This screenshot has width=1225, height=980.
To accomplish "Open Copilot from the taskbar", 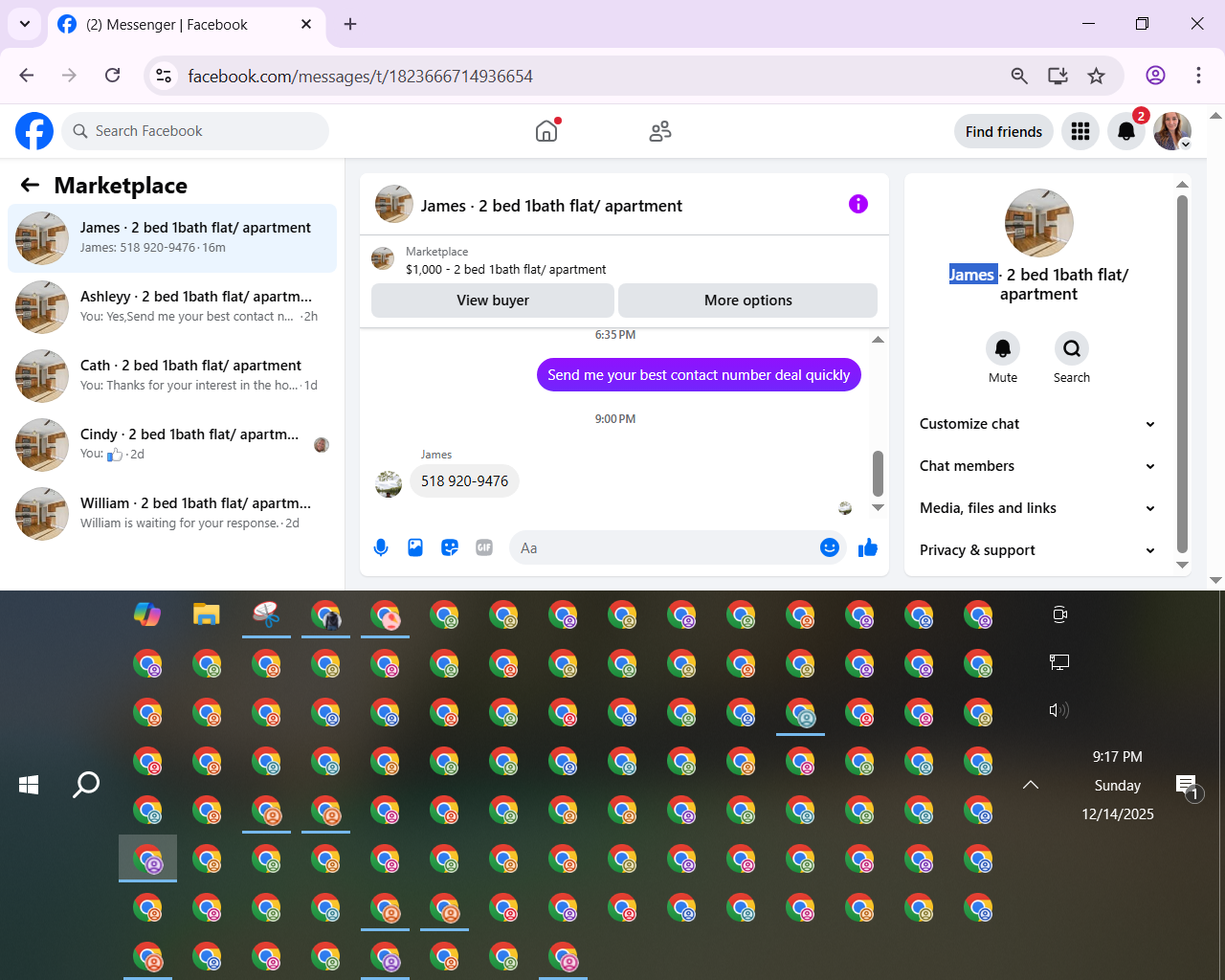I will click(147, 614).
